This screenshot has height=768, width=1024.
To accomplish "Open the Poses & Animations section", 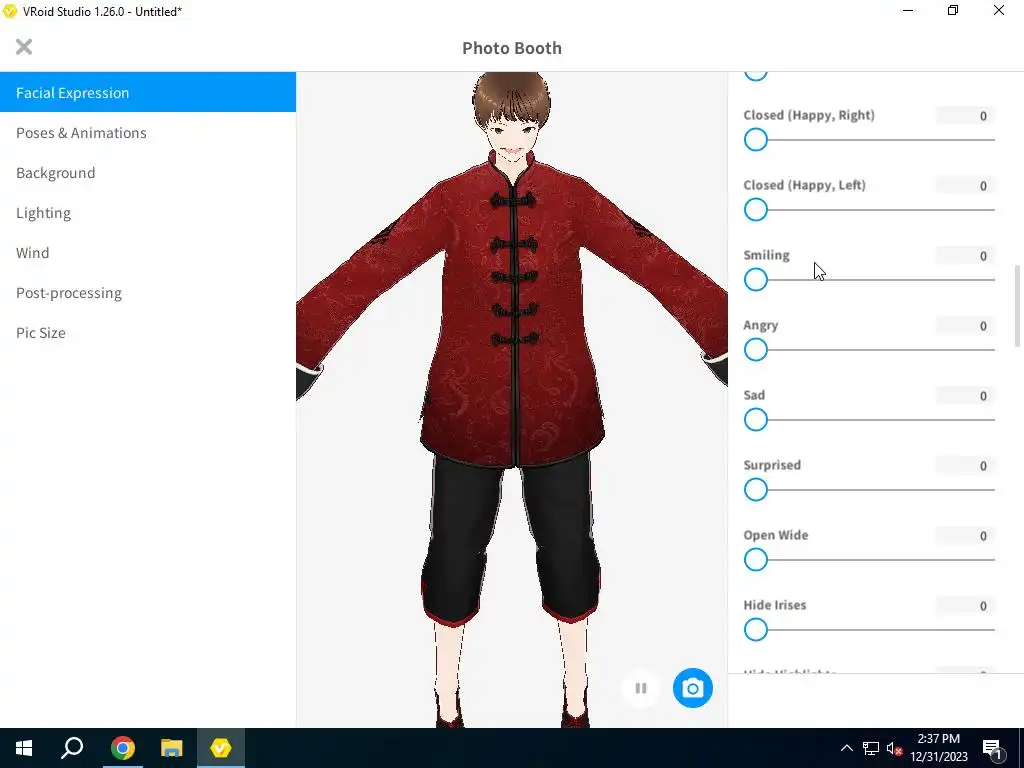I will point(148,133).
